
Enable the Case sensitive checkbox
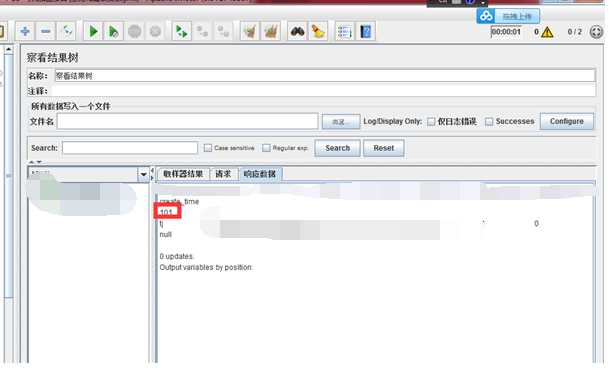pos(208,148)
